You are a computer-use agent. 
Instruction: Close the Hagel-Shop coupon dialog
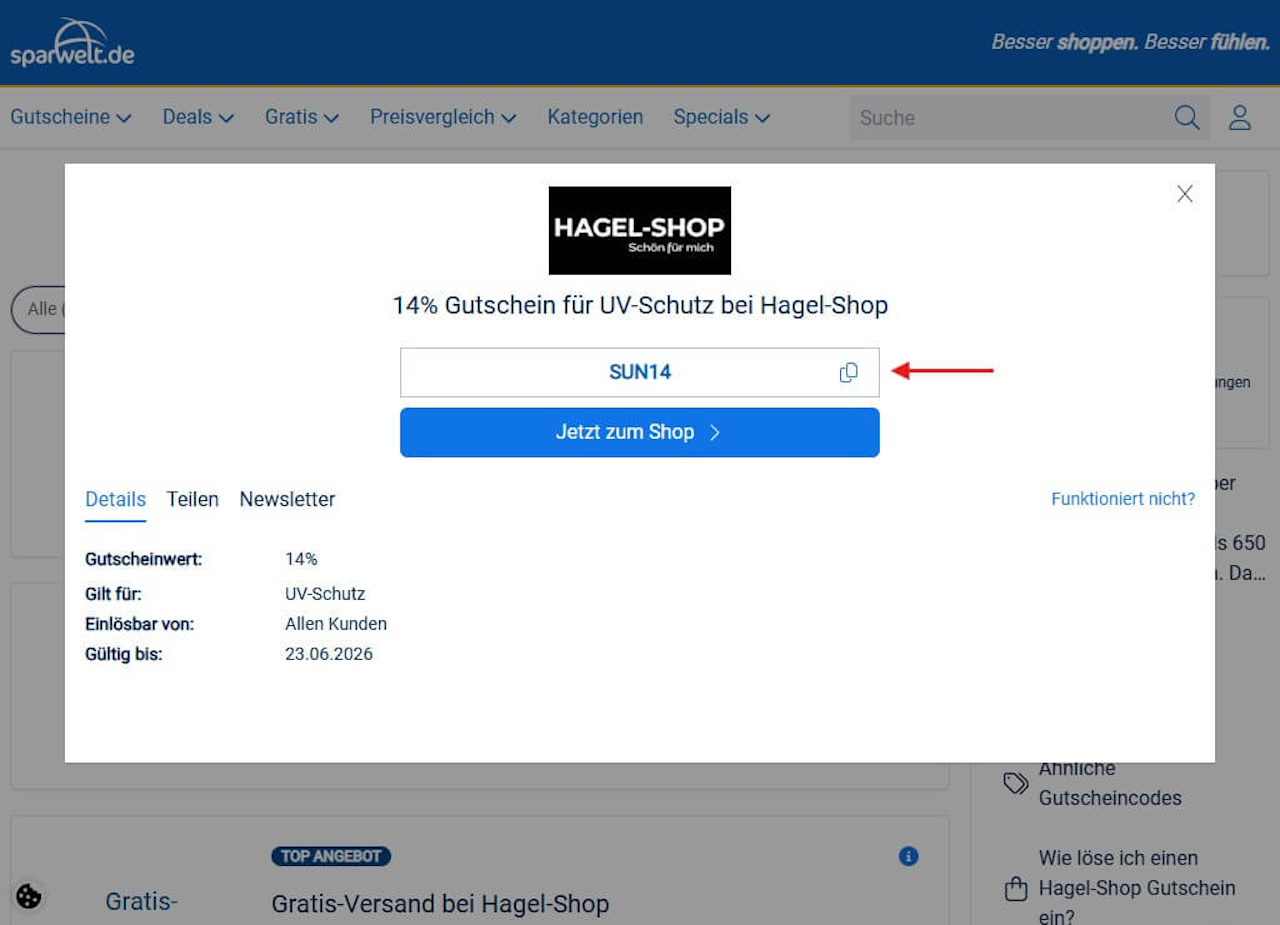(1185, 194)
